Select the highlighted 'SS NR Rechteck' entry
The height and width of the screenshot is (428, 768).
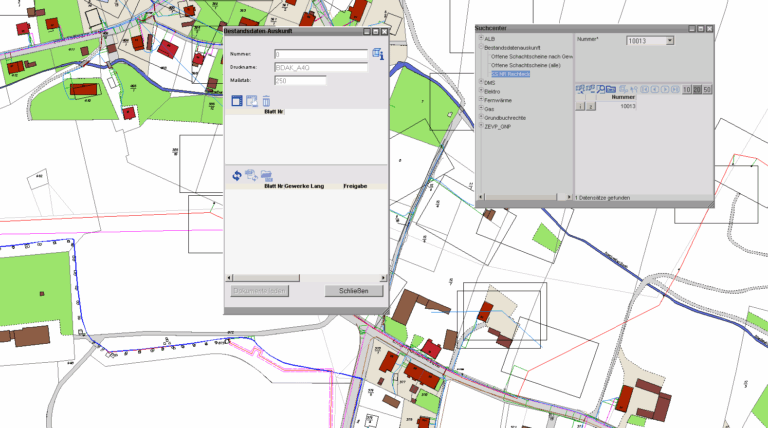click(511, 74)
